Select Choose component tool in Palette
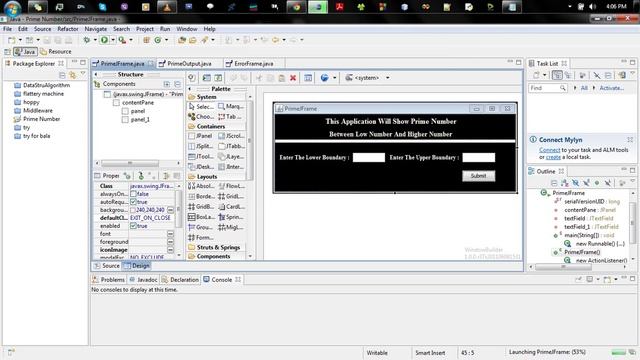This screenshot has width=640, height=360. pyautogui.click(x=201, y=117)
